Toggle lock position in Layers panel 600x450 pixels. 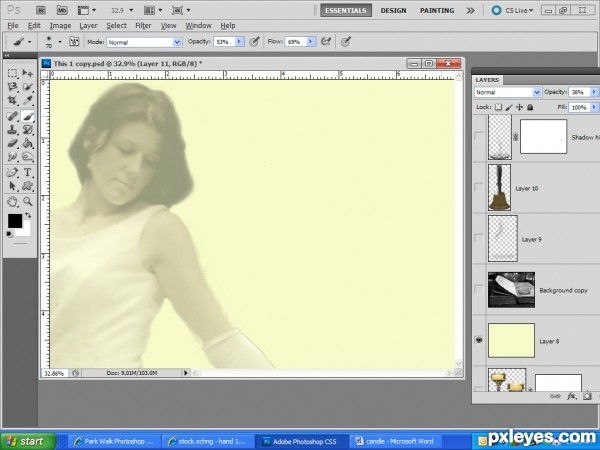(519, 107)
